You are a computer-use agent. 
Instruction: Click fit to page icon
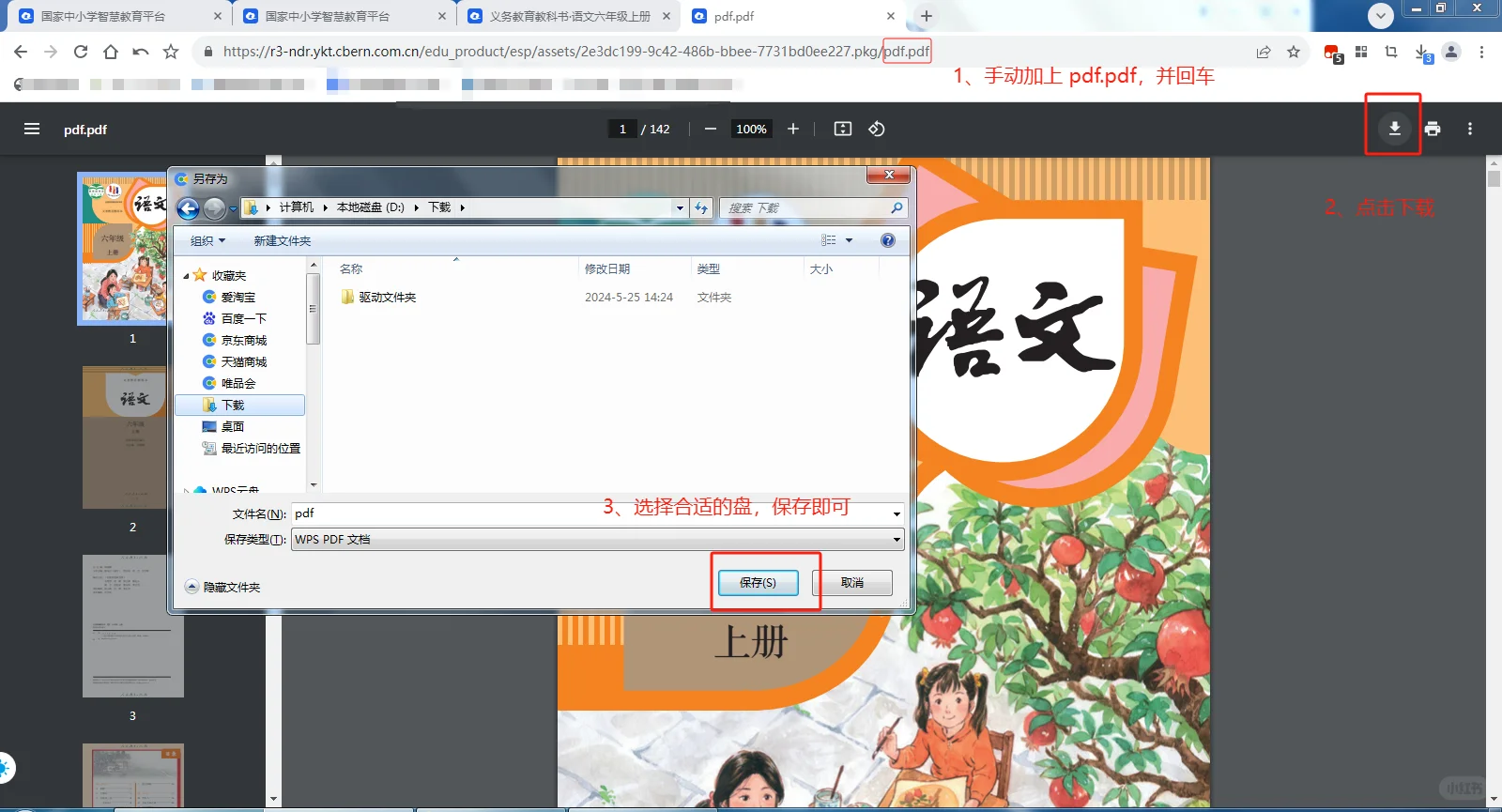pyautogui.click(x=843, y=129)
